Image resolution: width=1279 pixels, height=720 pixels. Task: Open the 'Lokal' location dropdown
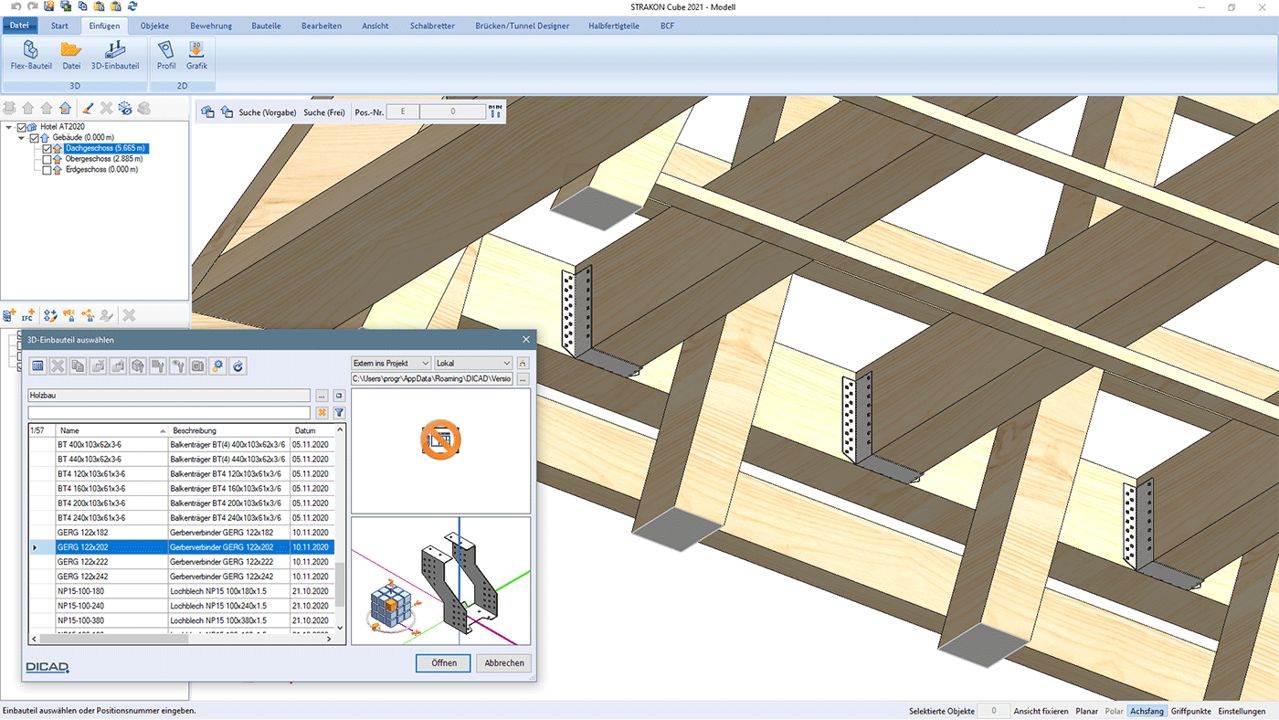point(473,363)
